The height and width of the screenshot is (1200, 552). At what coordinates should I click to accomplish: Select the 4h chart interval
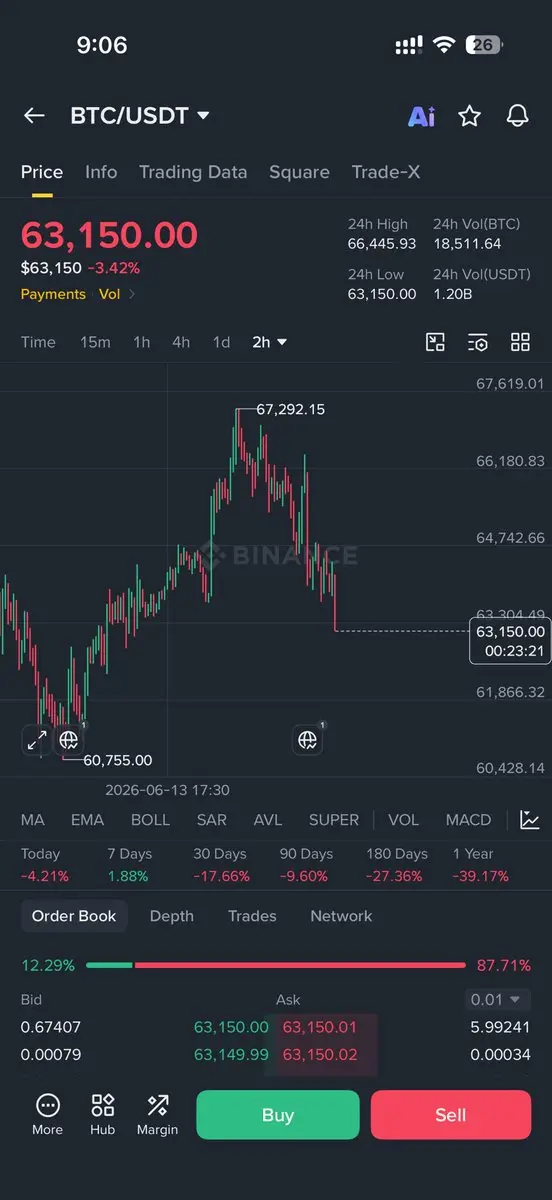click(x=181, y=342)
